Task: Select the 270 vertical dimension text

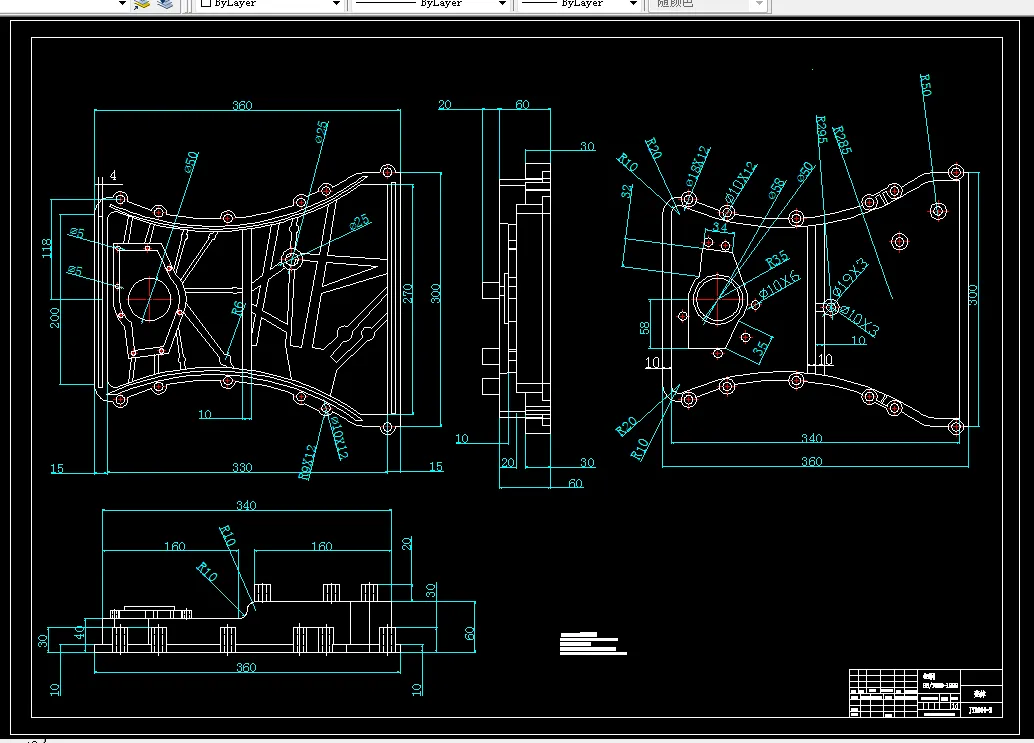Action: coord(408,293)
